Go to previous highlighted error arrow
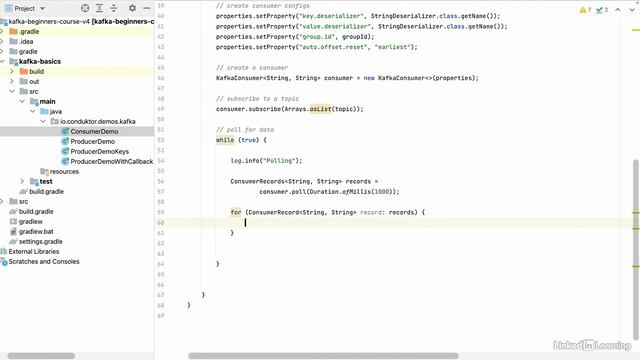Image resolution: width=640 pixels, height=360 pixels. tap(618, 10)
